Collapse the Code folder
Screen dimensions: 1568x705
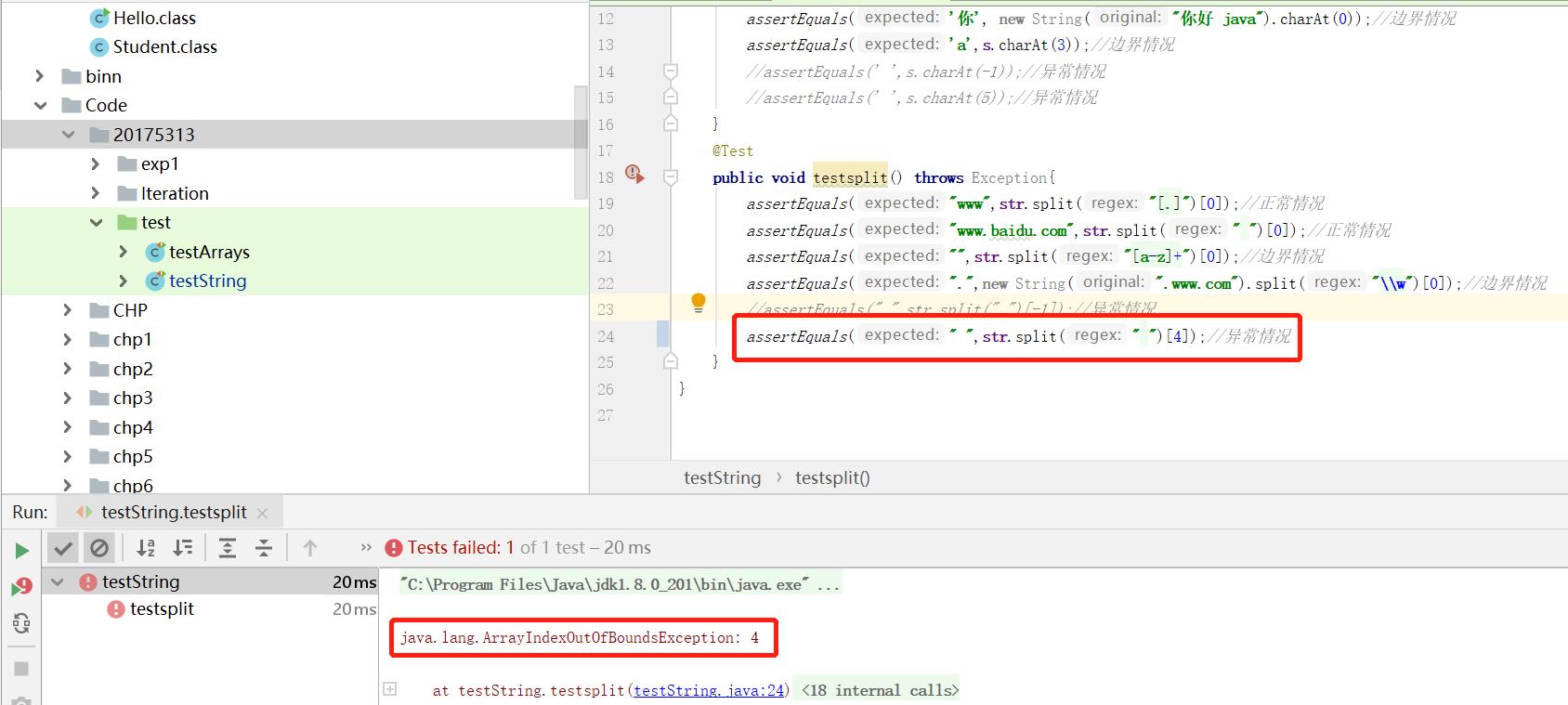pyautogui.click(x=40, y=106)
